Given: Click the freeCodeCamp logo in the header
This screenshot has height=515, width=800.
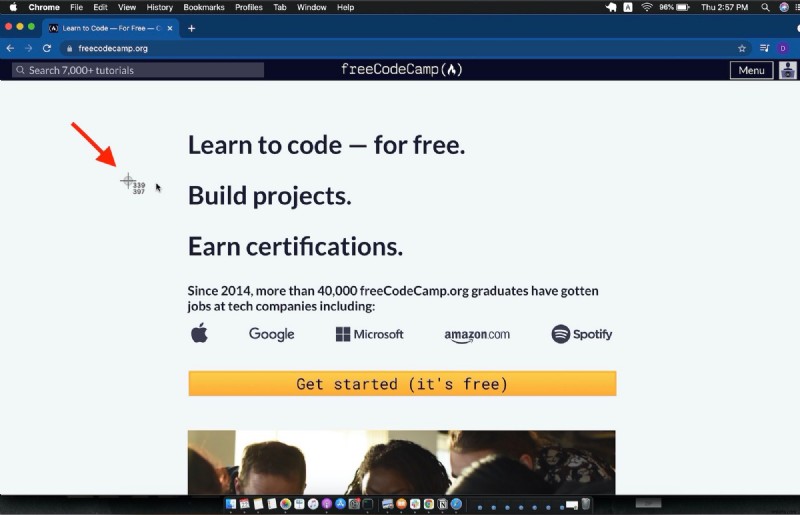Looking at the screenshot, I should pos(402,69).
